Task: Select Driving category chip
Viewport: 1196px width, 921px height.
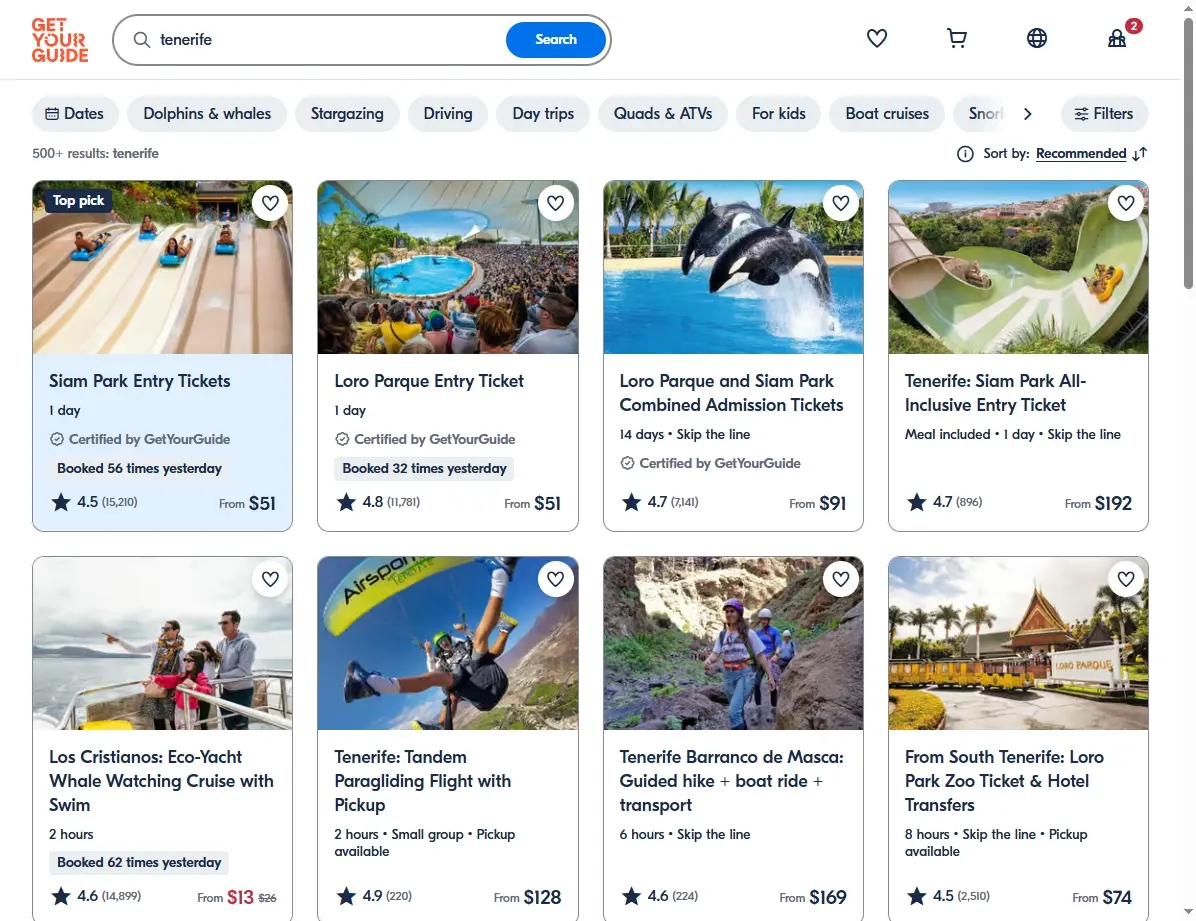Action: tap(448, 114)
